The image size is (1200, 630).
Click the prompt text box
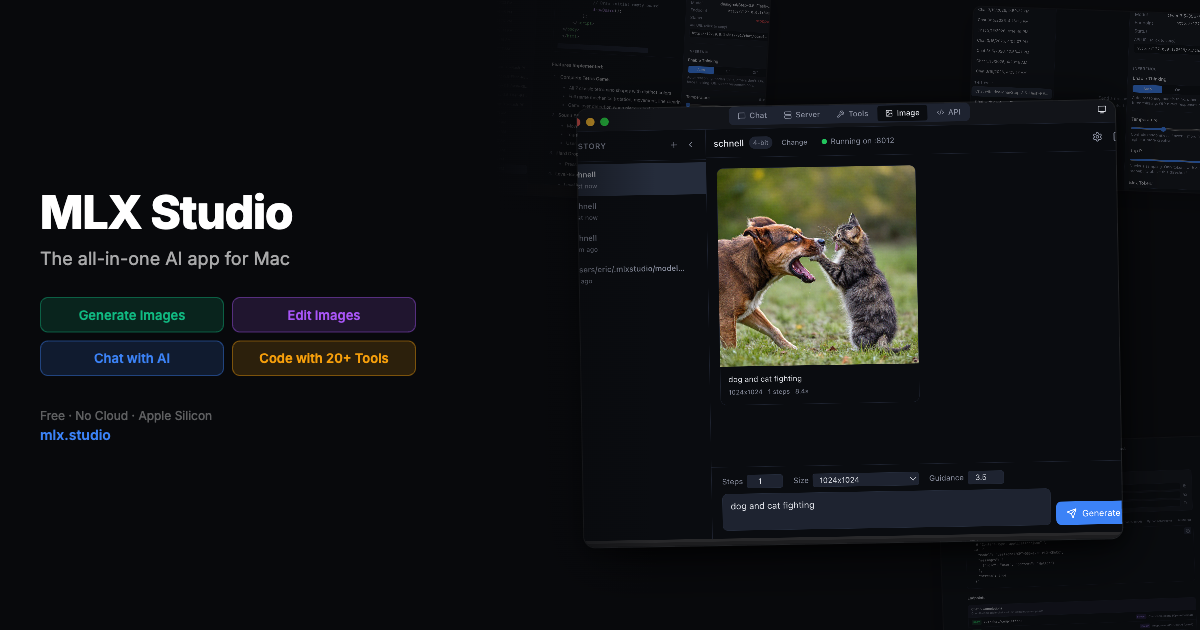tap(886, 509)
